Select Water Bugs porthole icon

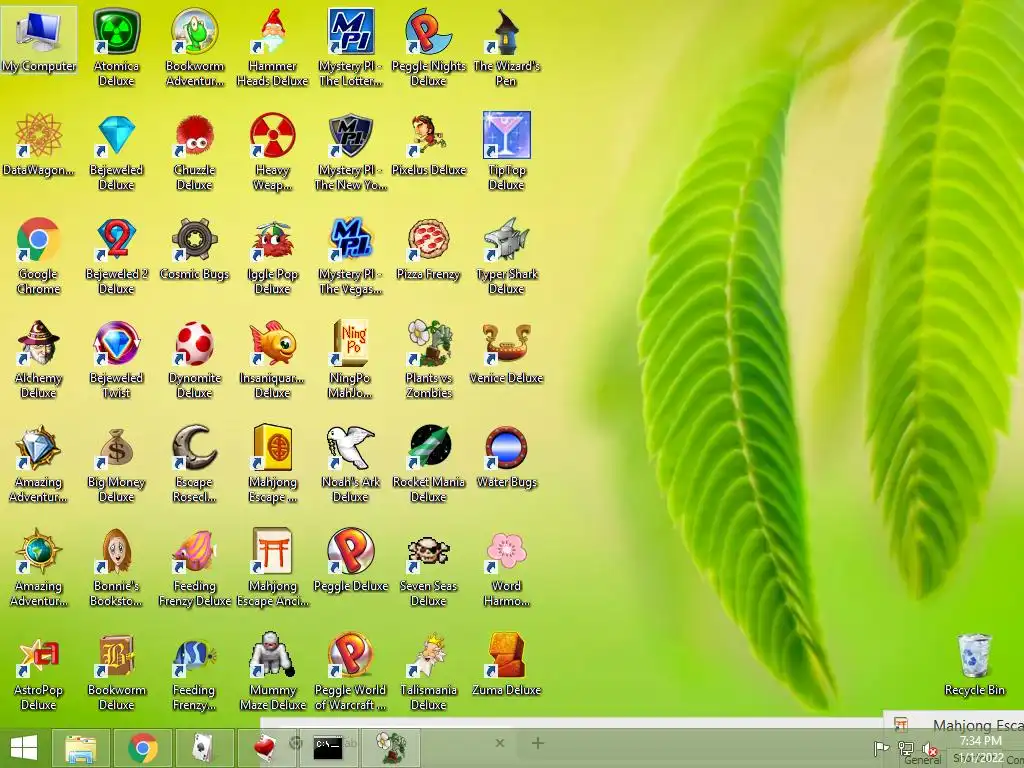(506, 456)
